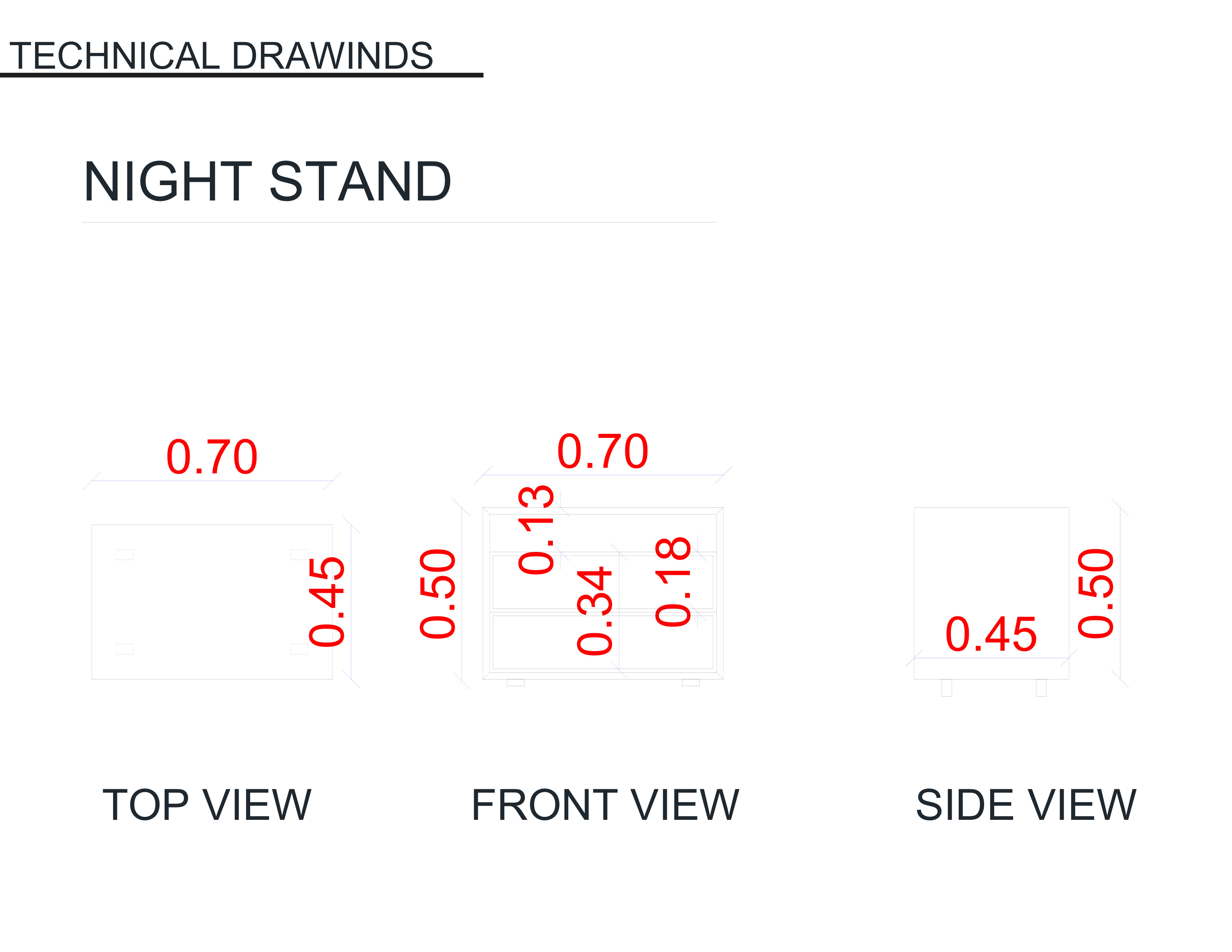This screenshot has width=1232, height=952.
Task: Click the 0.18 dimension in front view
Action: pos(673,582)
